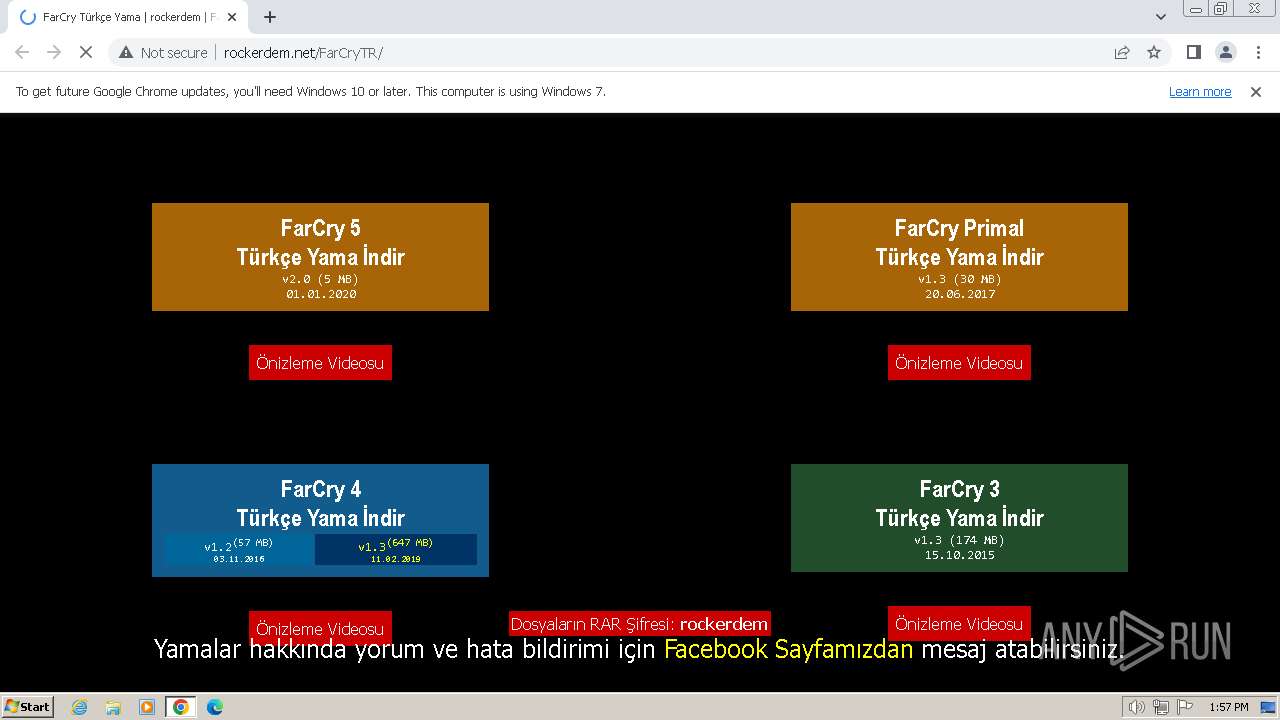The image size is (1280, 720).
Task: Download FarCry 3 Türkçe Yama
Action: coord(959,518)
